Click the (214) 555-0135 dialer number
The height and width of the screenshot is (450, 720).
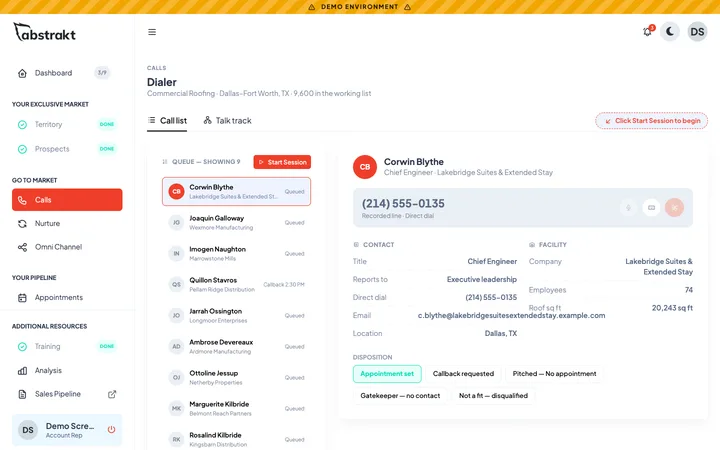(403, 203)
